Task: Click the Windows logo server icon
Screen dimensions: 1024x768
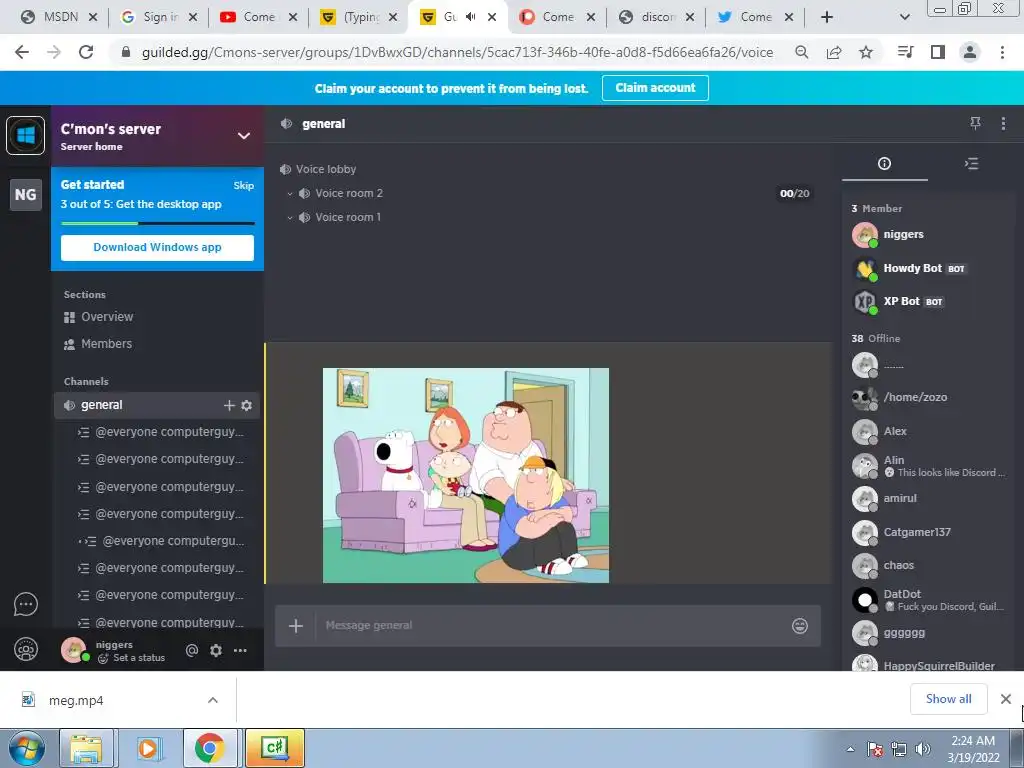Action: pos(25,135)
